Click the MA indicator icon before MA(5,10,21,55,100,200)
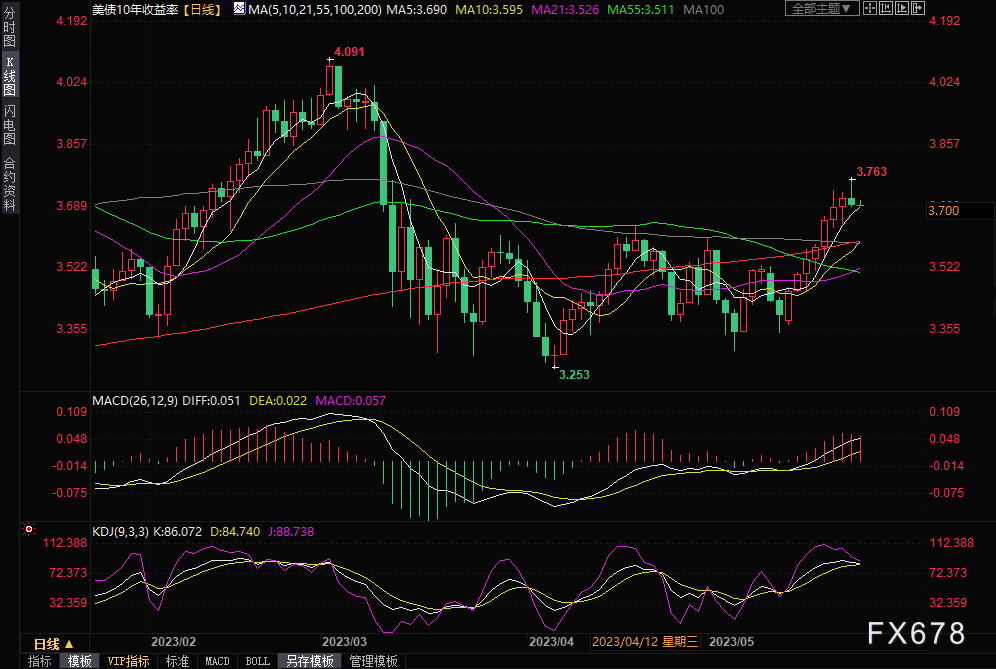996x669 pixels. [239, 8]
